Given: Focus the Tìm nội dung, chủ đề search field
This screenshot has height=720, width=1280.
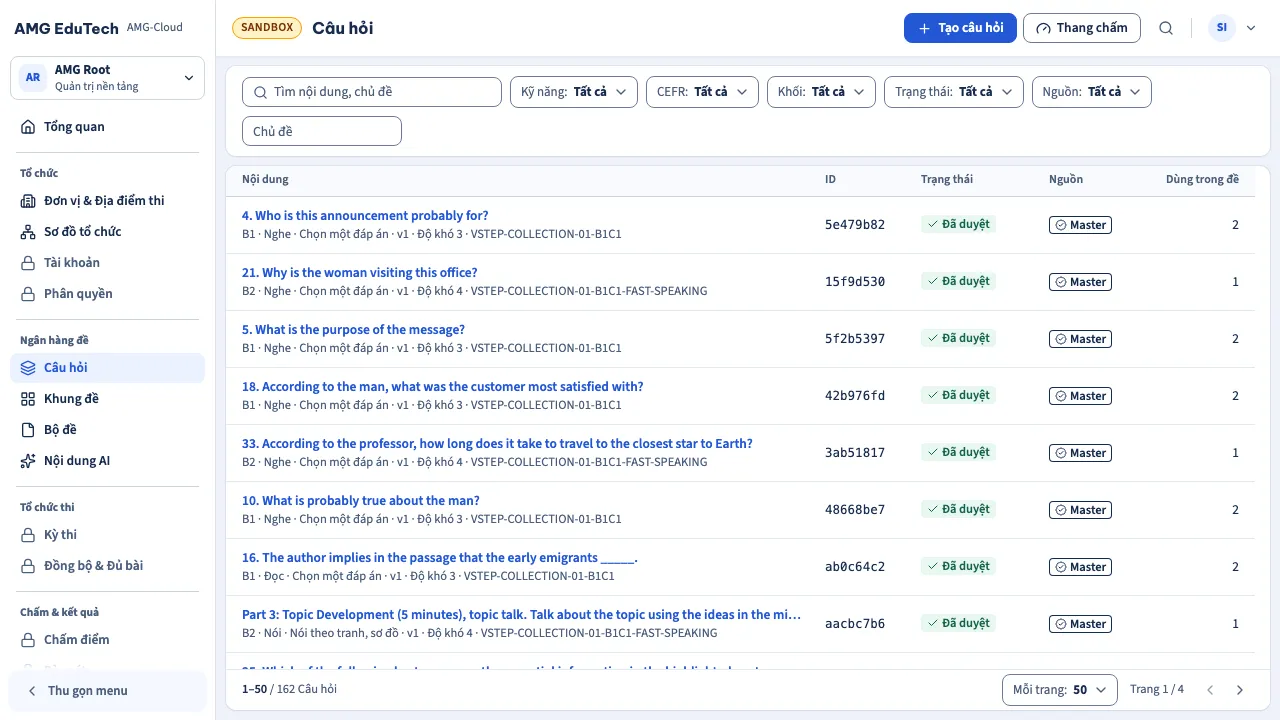Looking at the screenshot, I should [x=372, y=92].
